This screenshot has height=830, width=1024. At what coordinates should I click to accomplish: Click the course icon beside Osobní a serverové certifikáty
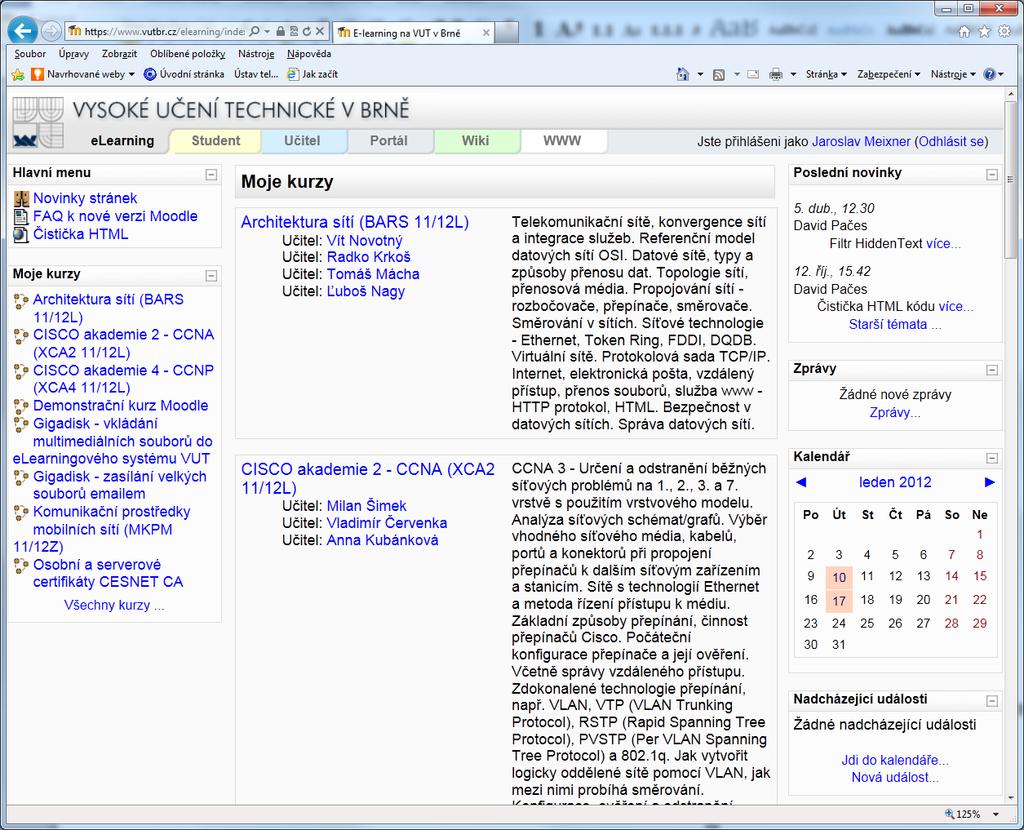(x=21, y=565)
